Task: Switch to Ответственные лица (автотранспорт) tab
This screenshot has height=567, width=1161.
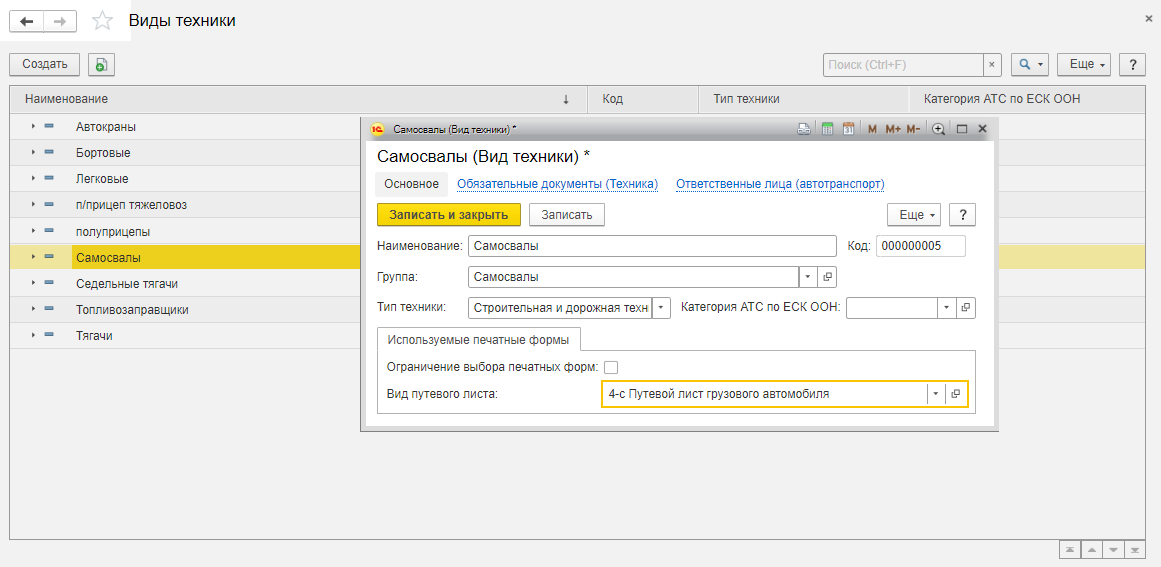Action: click(780, 184)
